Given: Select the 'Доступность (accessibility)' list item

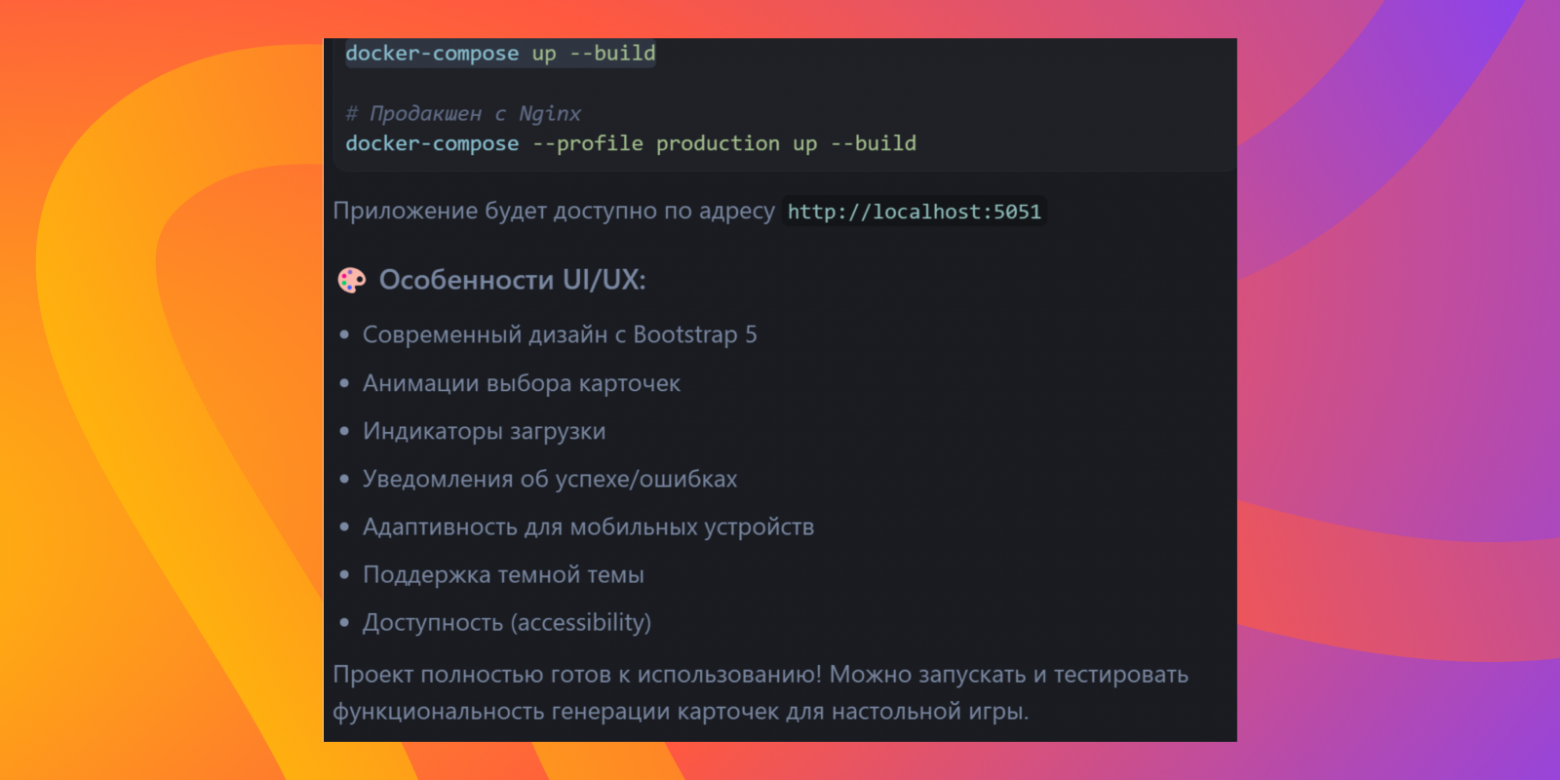Looking at the screenshot, I should point(506,623).
